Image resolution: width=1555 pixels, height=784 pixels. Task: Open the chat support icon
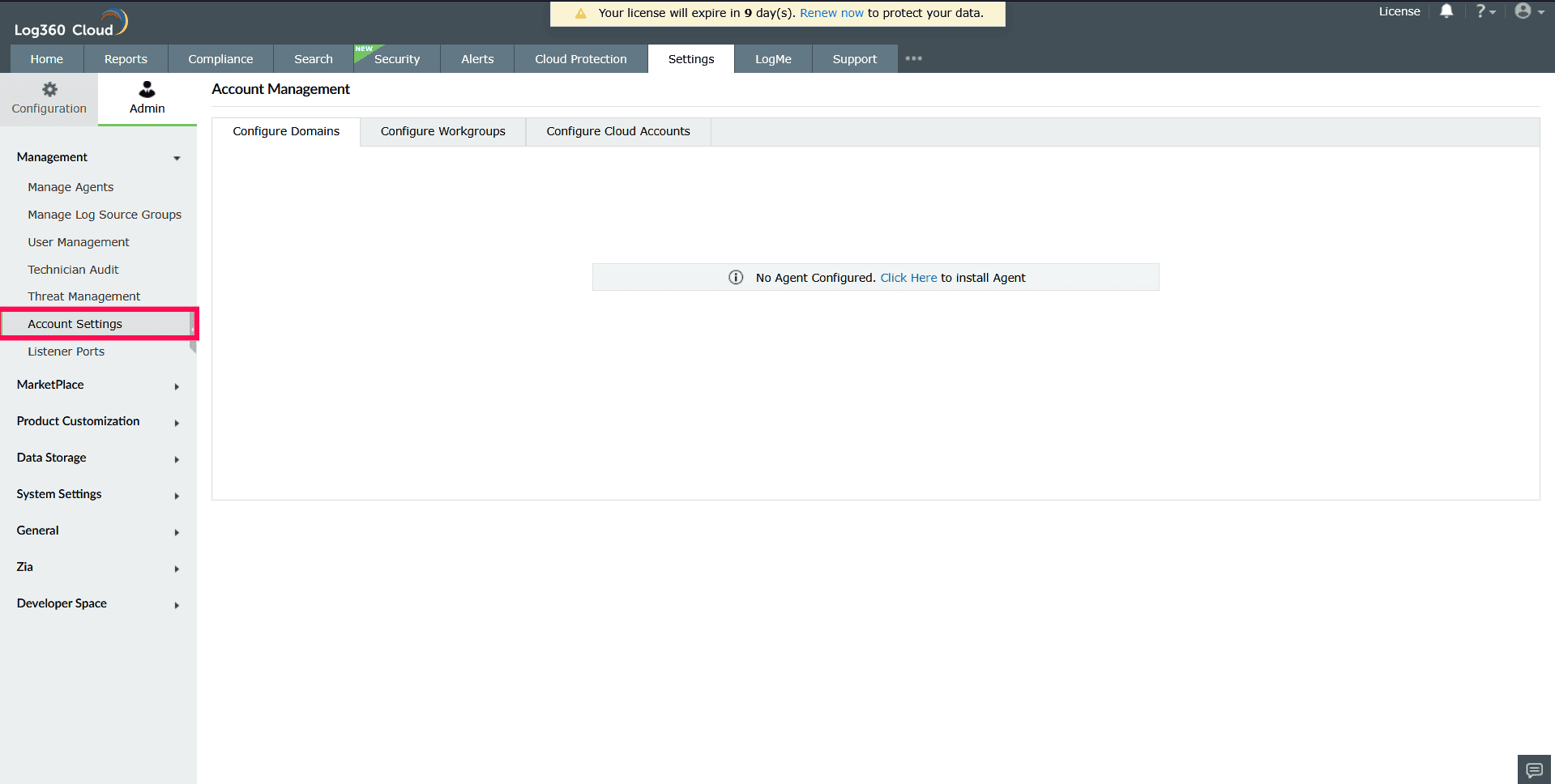(1534, 769)
